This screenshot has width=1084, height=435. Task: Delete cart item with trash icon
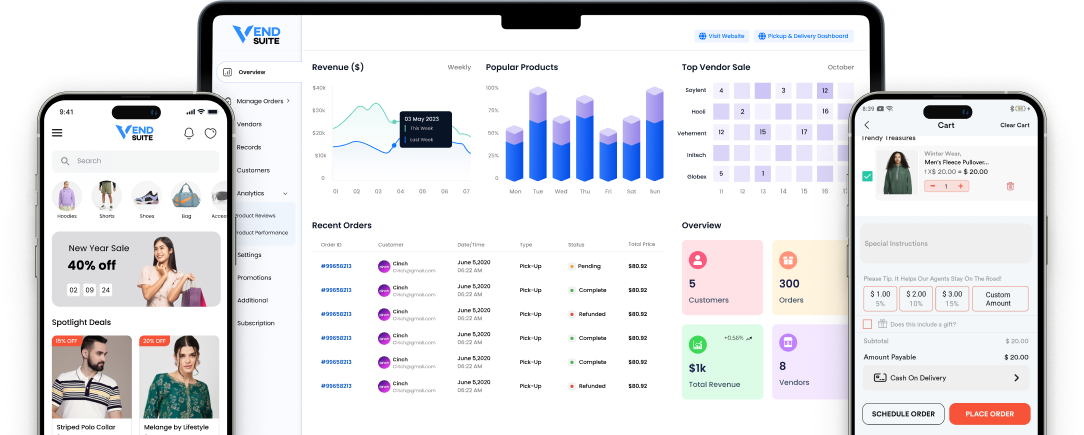[1010, 186]
